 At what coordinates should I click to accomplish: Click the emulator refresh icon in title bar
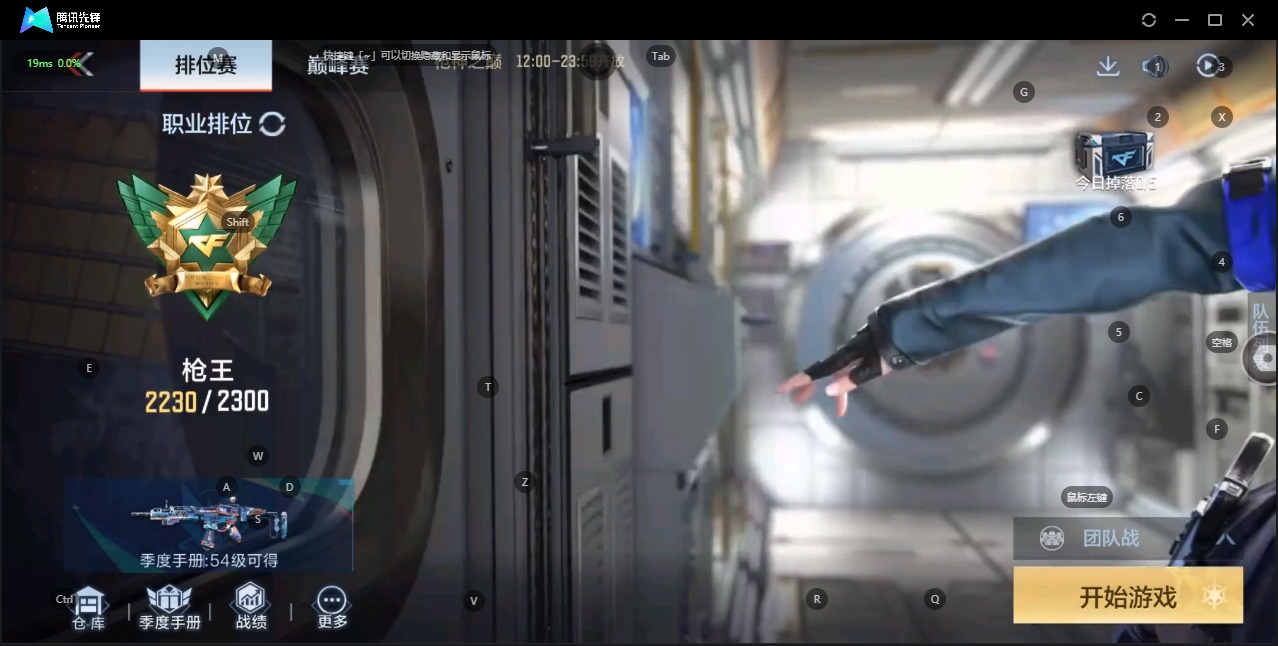[1149, 20]
